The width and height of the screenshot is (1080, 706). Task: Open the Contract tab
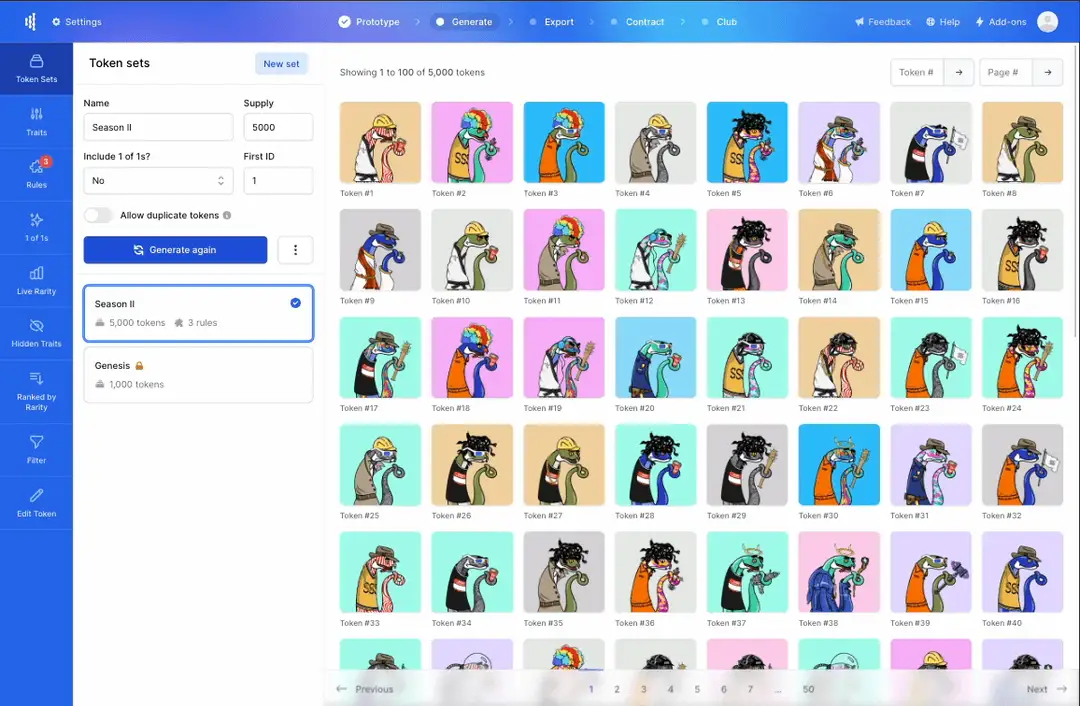645,21
